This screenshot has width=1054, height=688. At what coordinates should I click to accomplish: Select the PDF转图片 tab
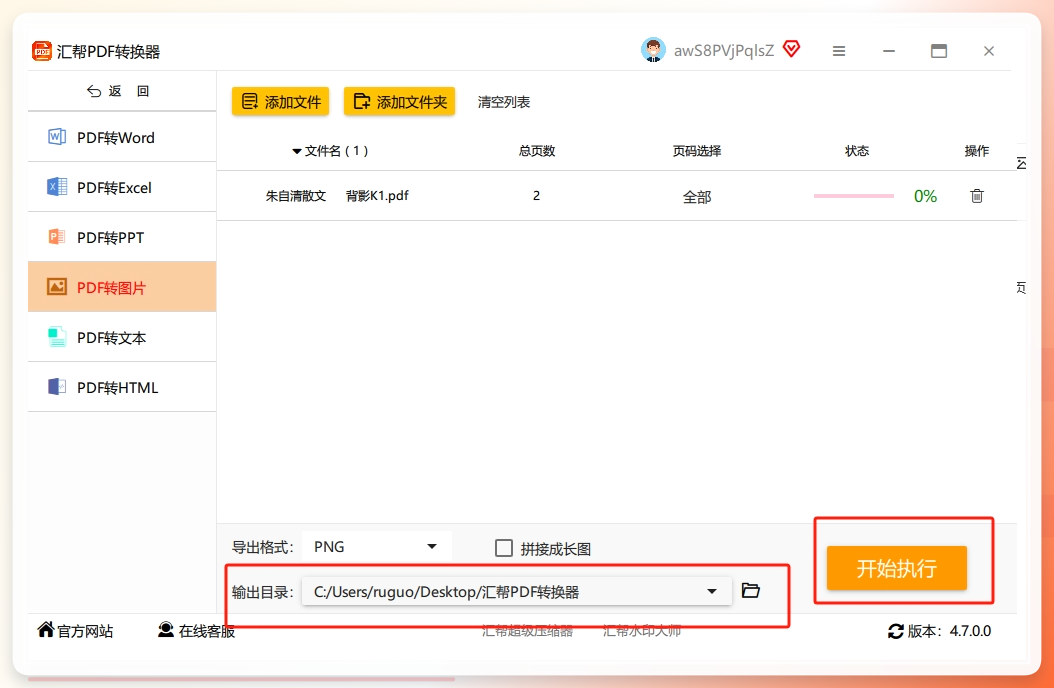122,287
